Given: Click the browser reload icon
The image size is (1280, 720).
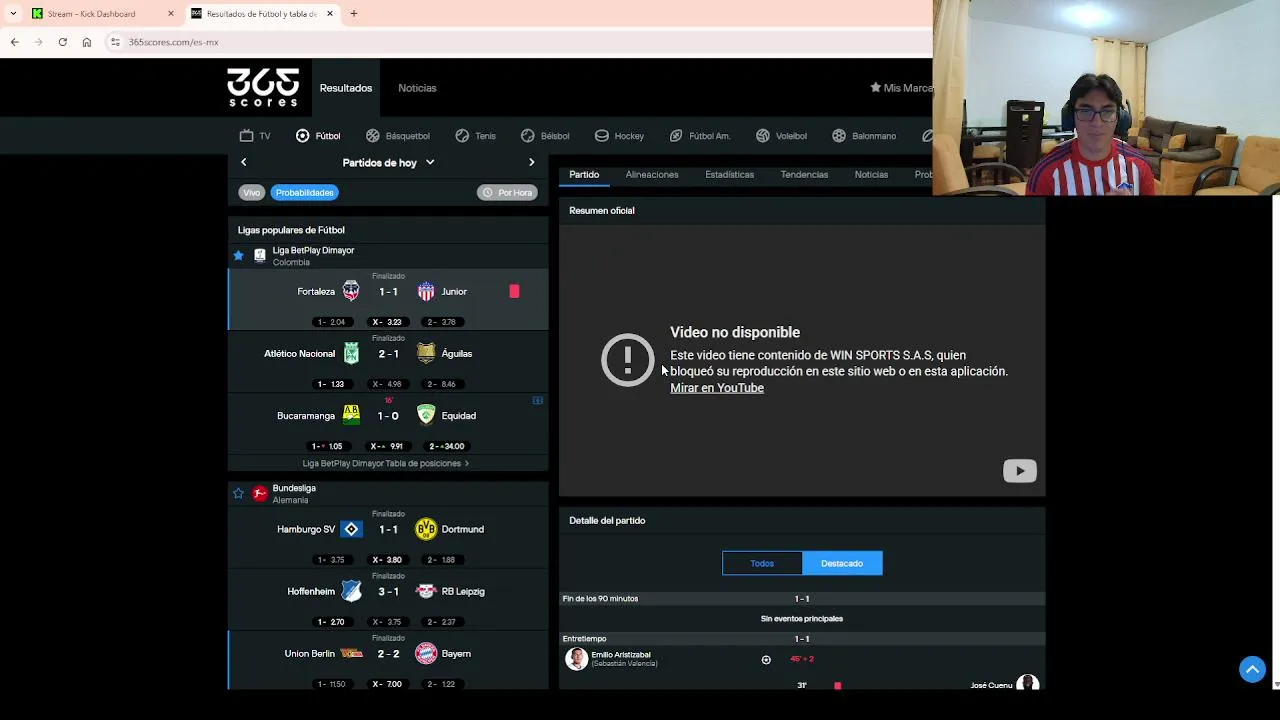Looking at the screenshot, I should point(62,42).
